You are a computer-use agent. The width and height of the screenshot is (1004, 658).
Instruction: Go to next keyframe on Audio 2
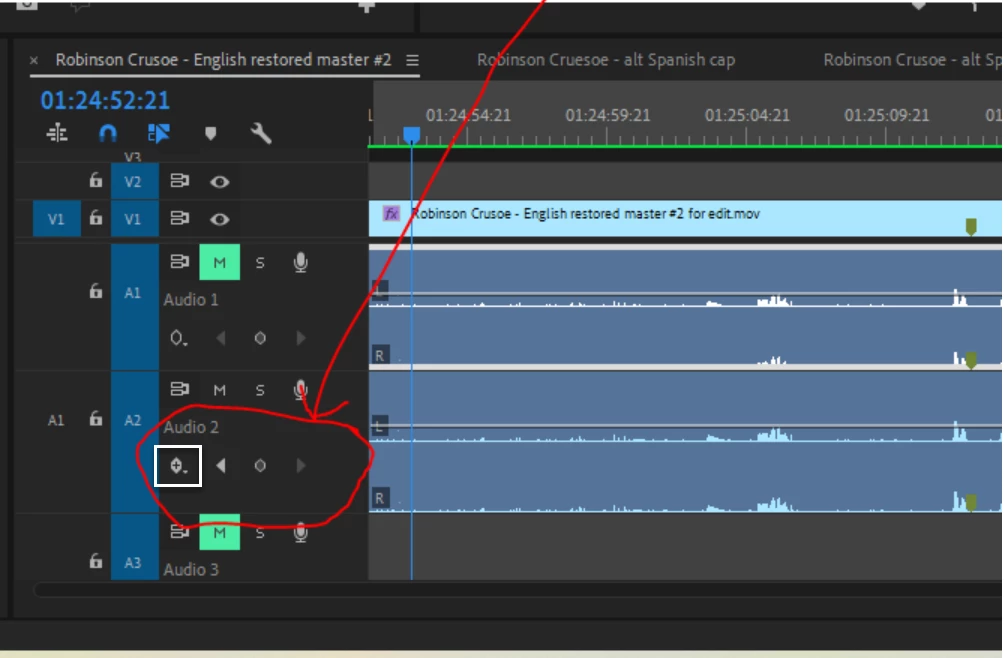pos(301,465)
